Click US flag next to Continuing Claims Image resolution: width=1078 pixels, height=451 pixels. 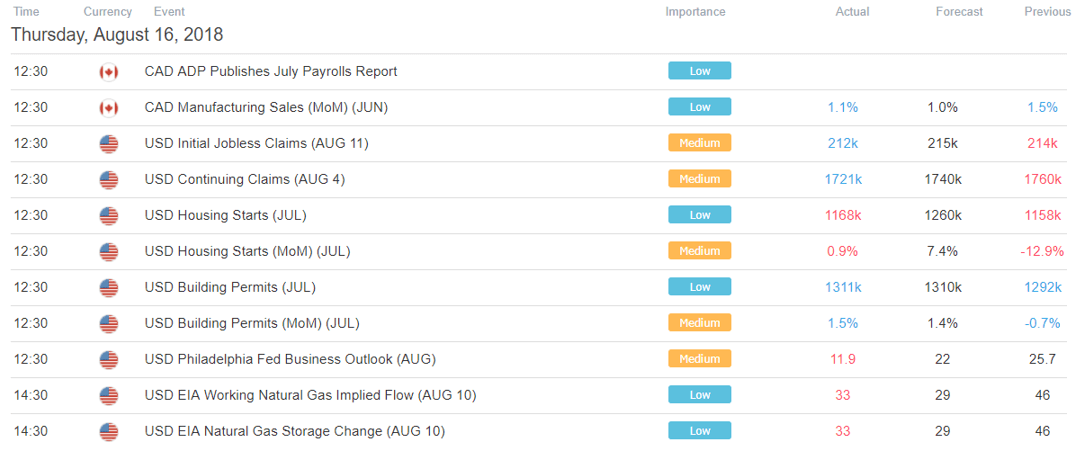(x=109, y=180)
